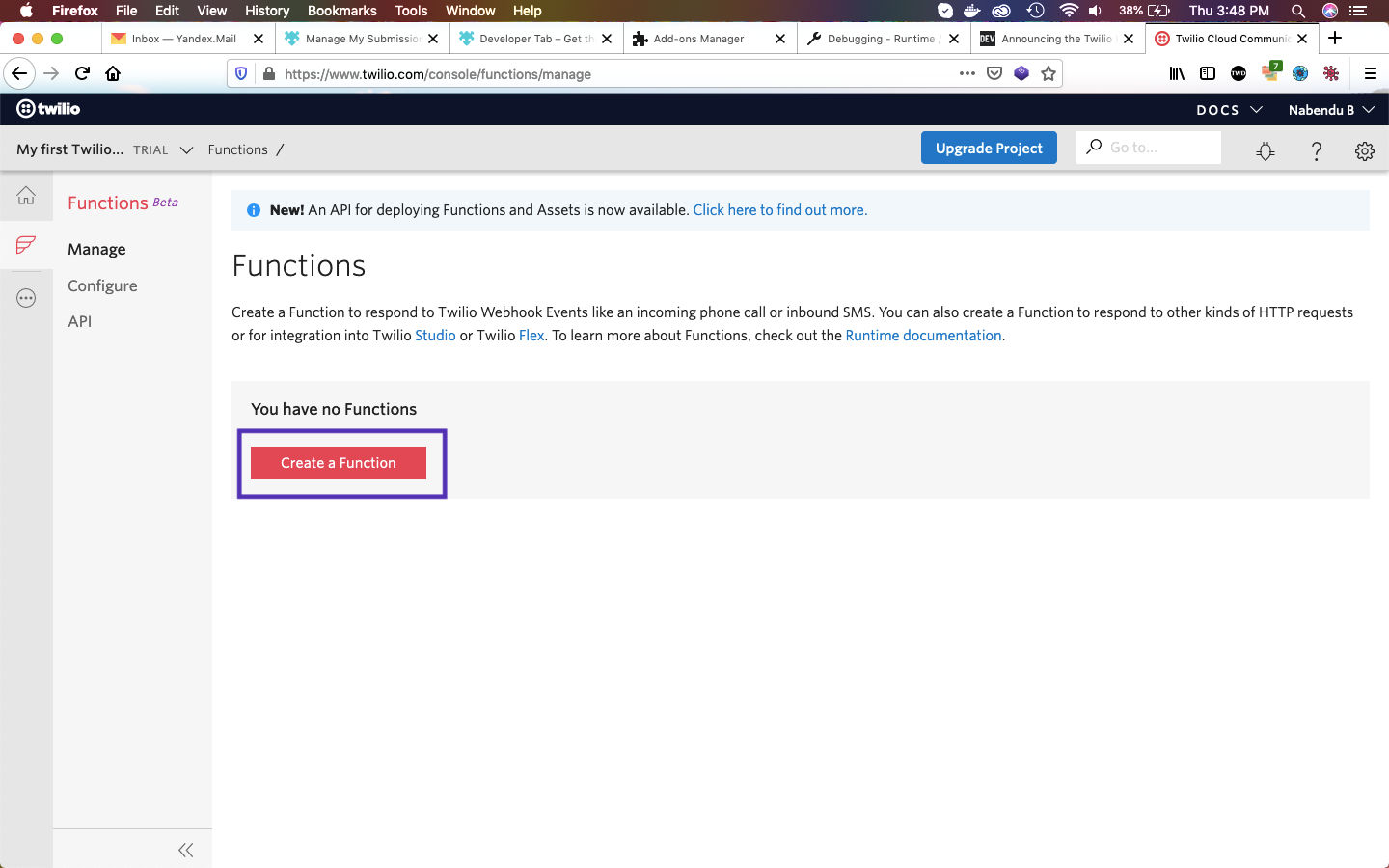Click the Upgrade Project button
Screen dimensions: 1389x868
point(989,148)
